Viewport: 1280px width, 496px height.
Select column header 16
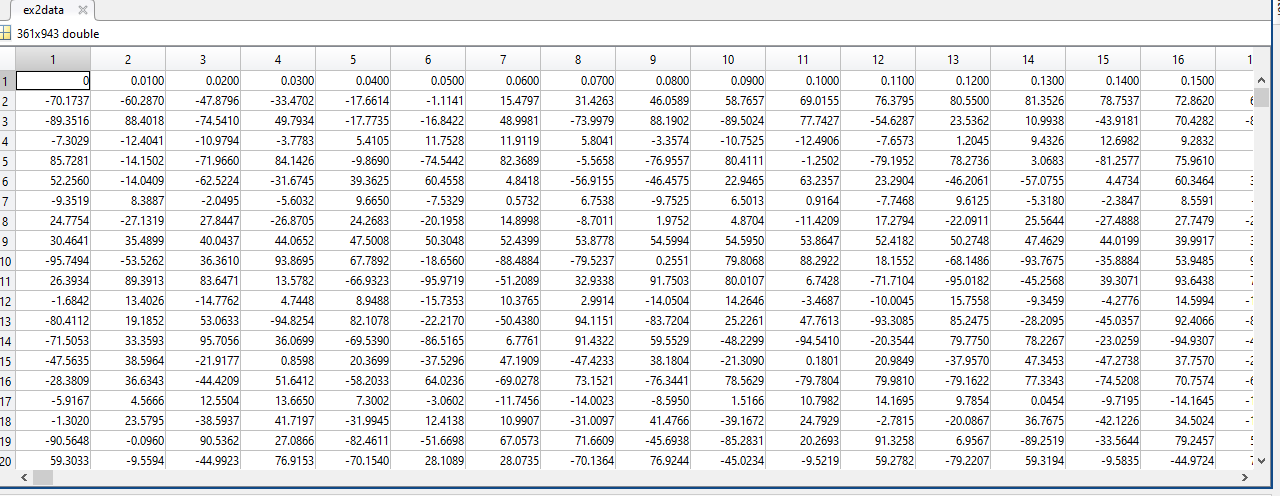[1178, 60]
